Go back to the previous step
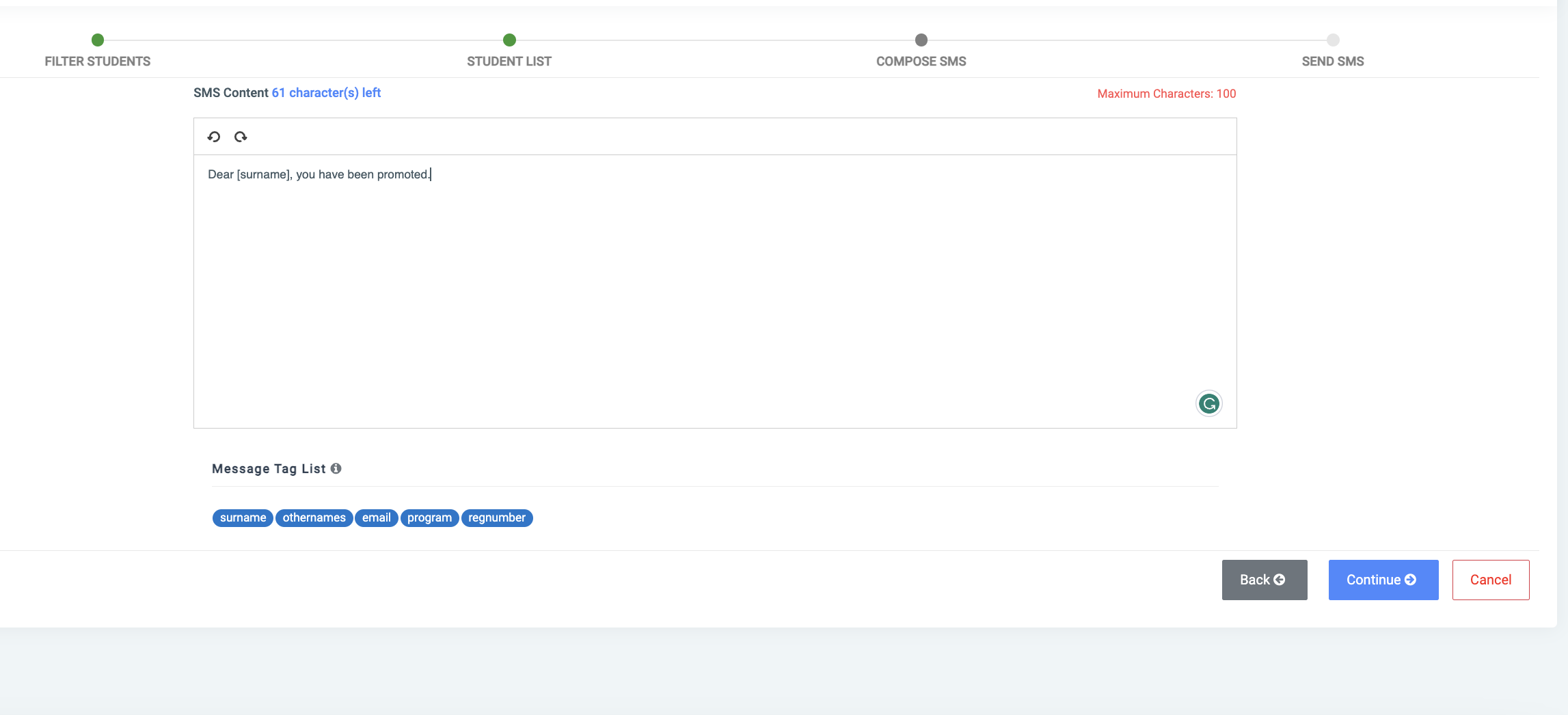This screenshot has width=1568, height=715. click(x=1265, y=580)
